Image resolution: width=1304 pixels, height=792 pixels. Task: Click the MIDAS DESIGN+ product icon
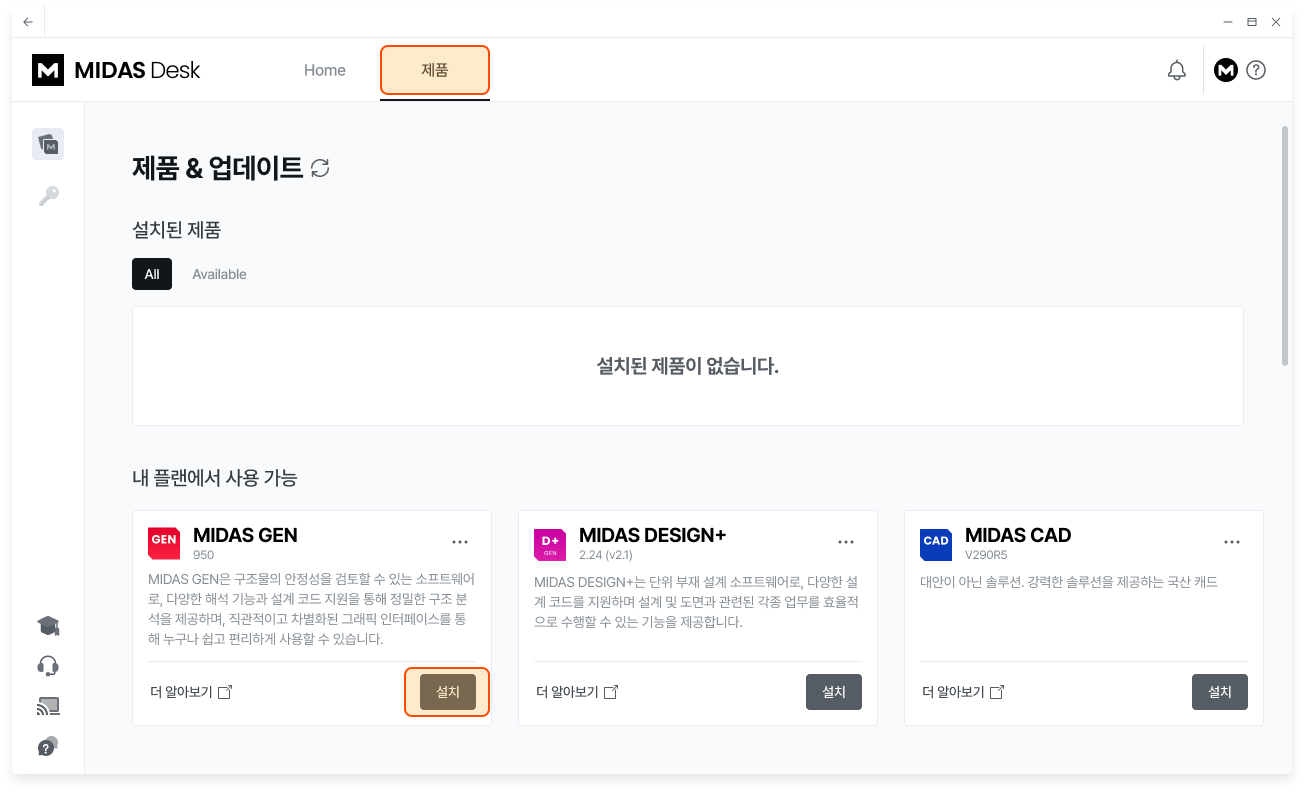(550, 544)
